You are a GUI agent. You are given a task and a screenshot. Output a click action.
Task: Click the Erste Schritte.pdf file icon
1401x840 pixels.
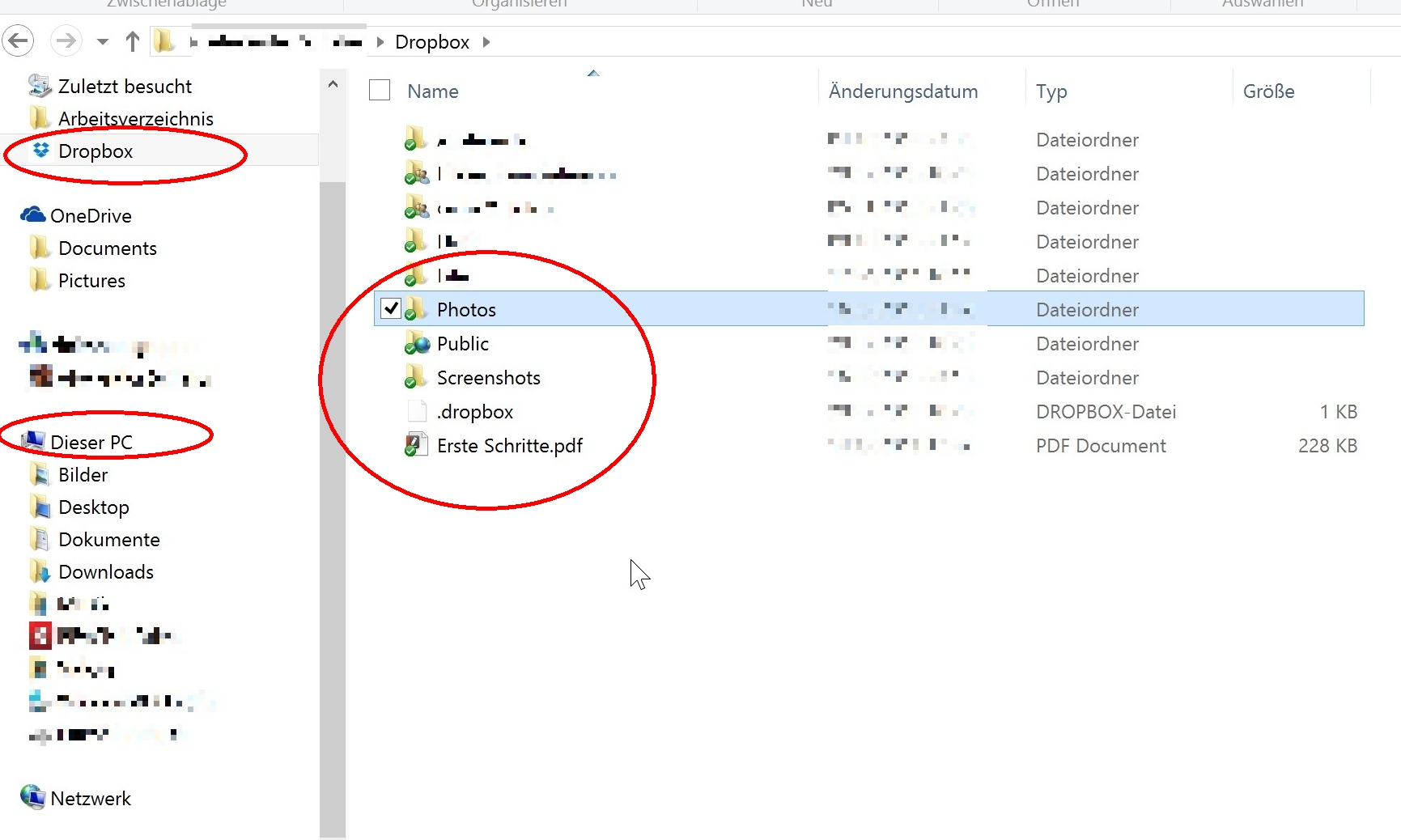coord(416,446)
